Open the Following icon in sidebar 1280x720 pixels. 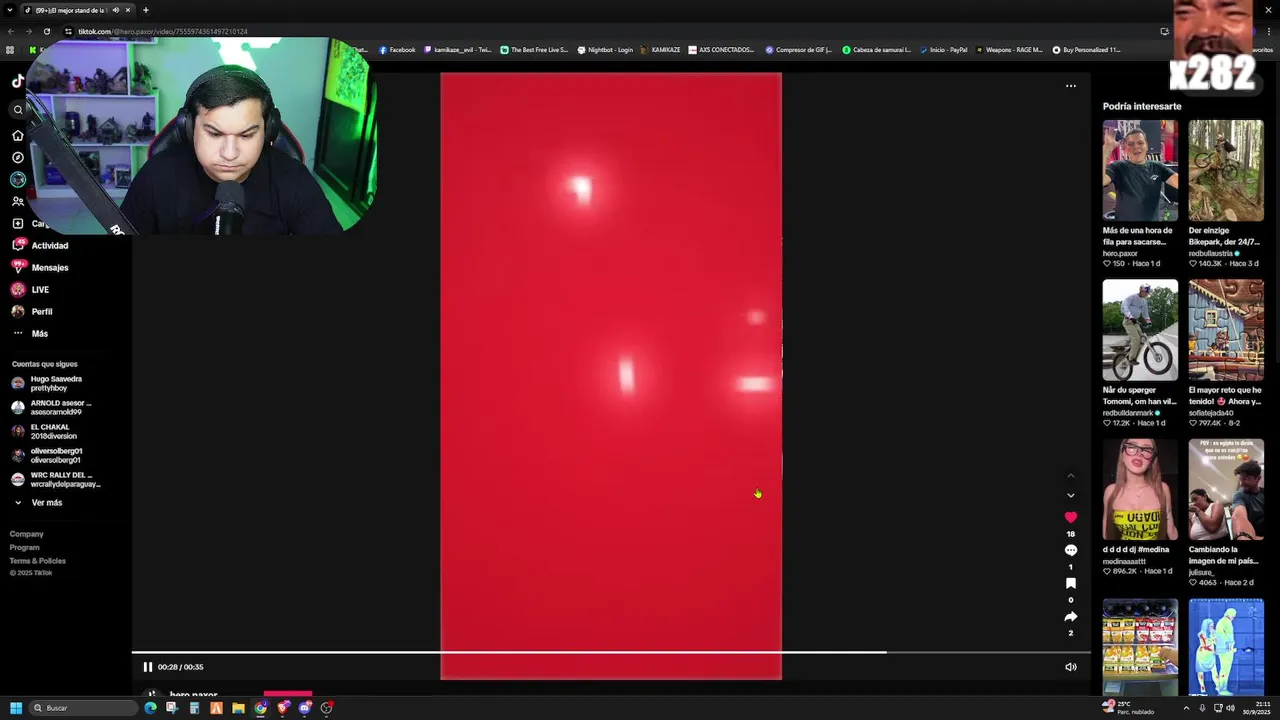17,179
